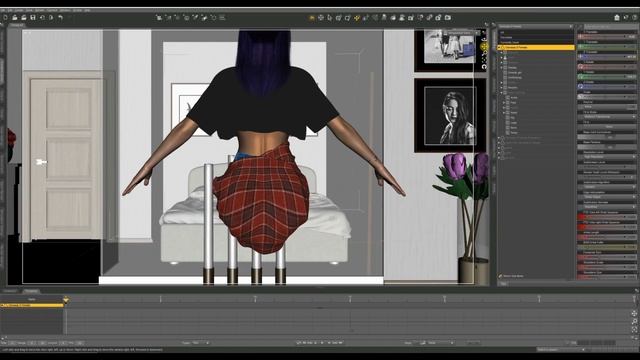This screenshot has width=640, height=360.
Task: Adjust the Z Translate blue slider
Action: tap(607, 57)
